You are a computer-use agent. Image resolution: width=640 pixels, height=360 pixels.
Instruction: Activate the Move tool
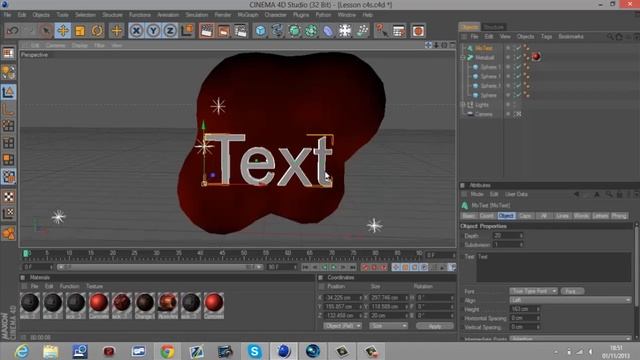63,31
